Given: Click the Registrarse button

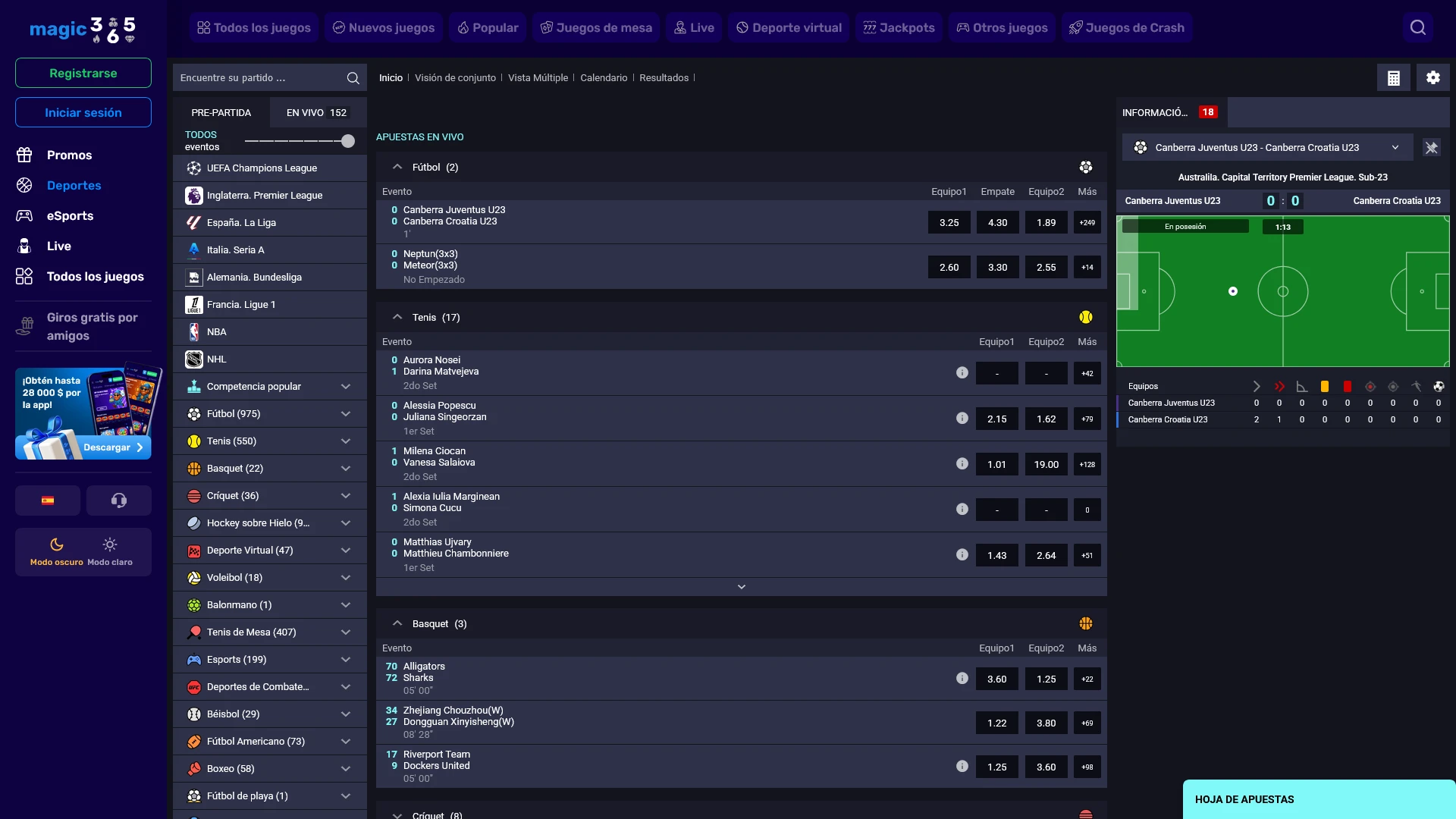Looking at the screenshot, I should pos(83,73).
